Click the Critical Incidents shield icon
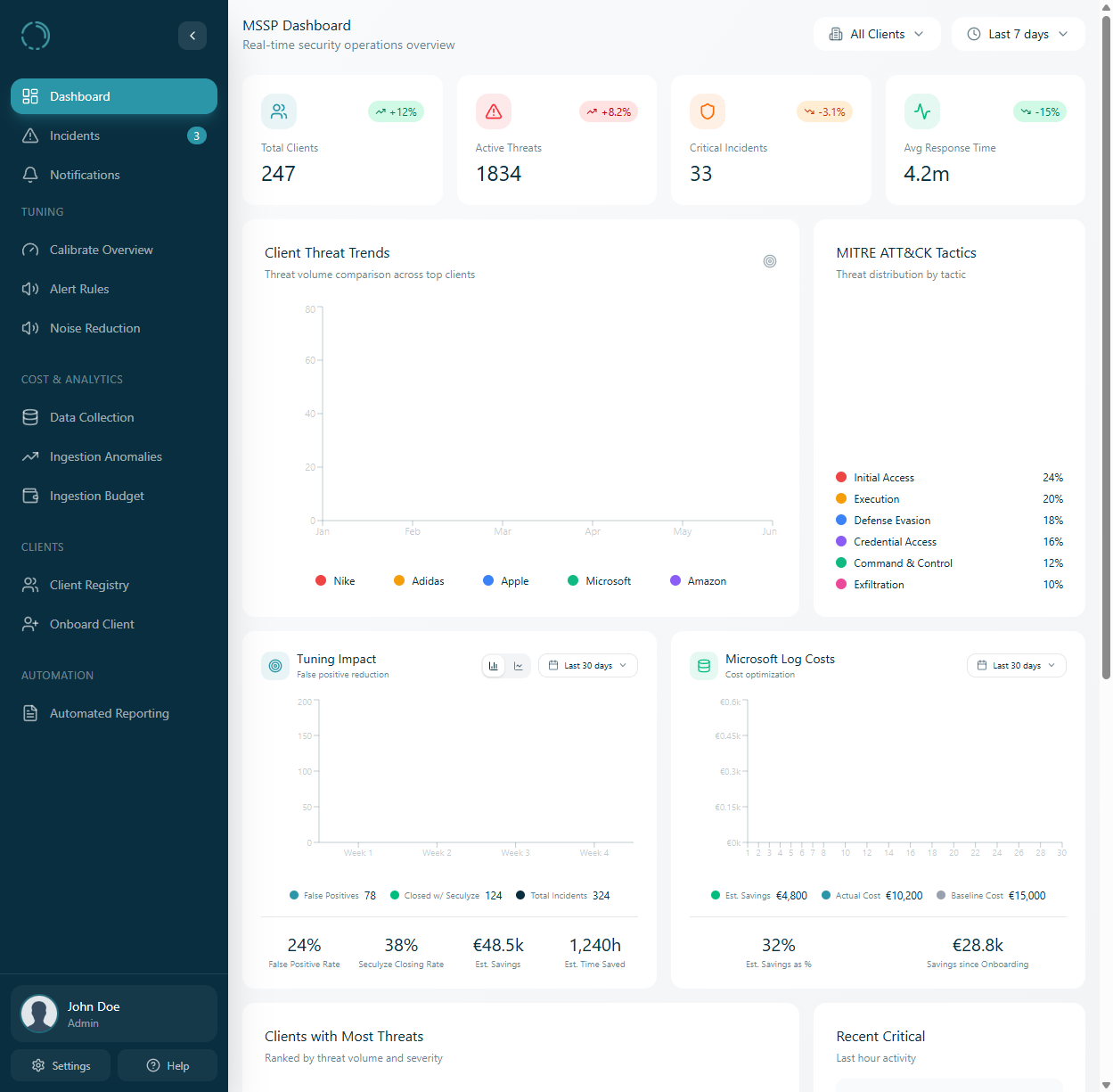The image size is (1113, 1092). click(x=708, y=111)
